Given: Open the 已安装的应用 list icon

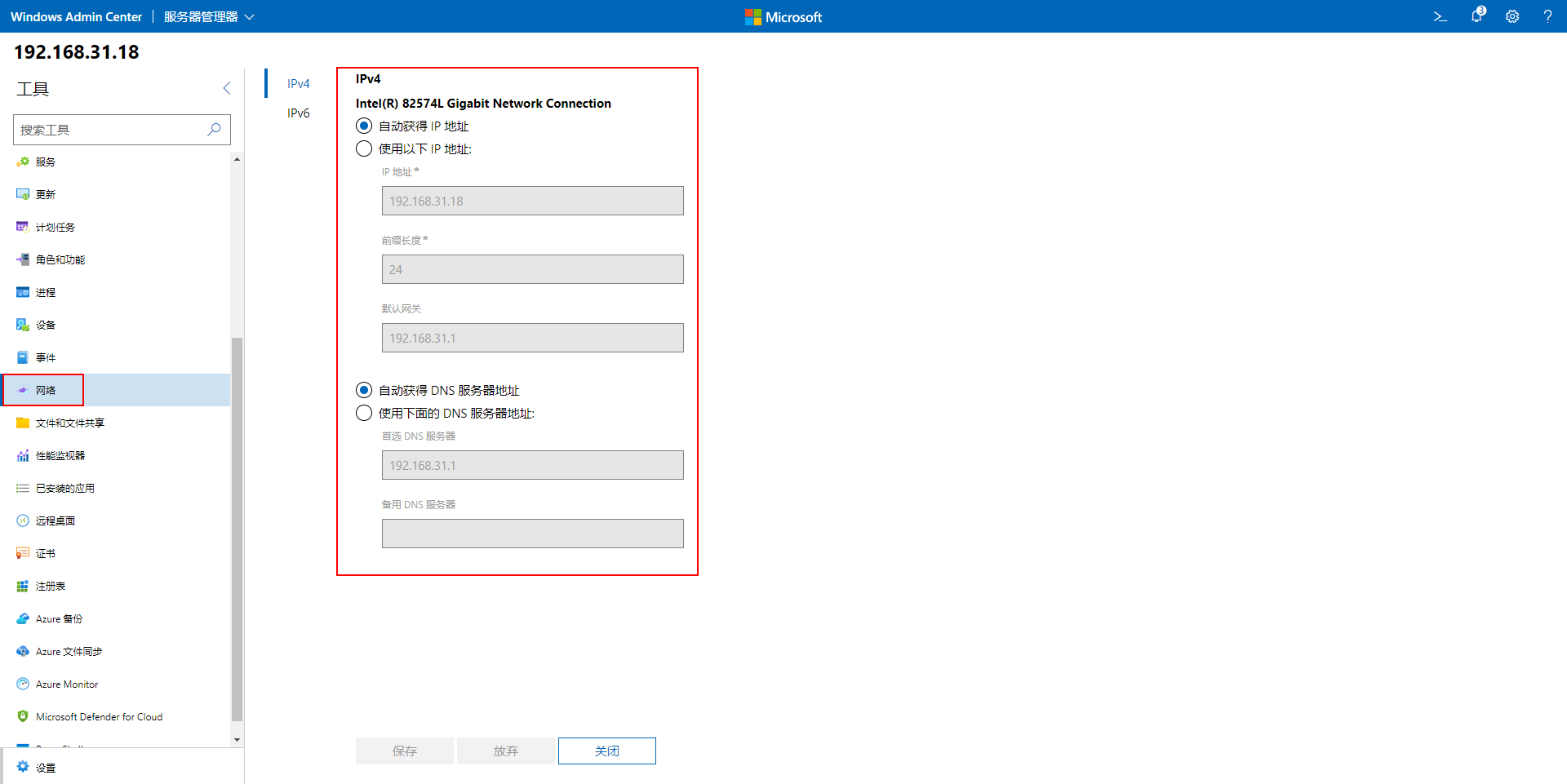Looking at the screenshot, I should point(23,488).
